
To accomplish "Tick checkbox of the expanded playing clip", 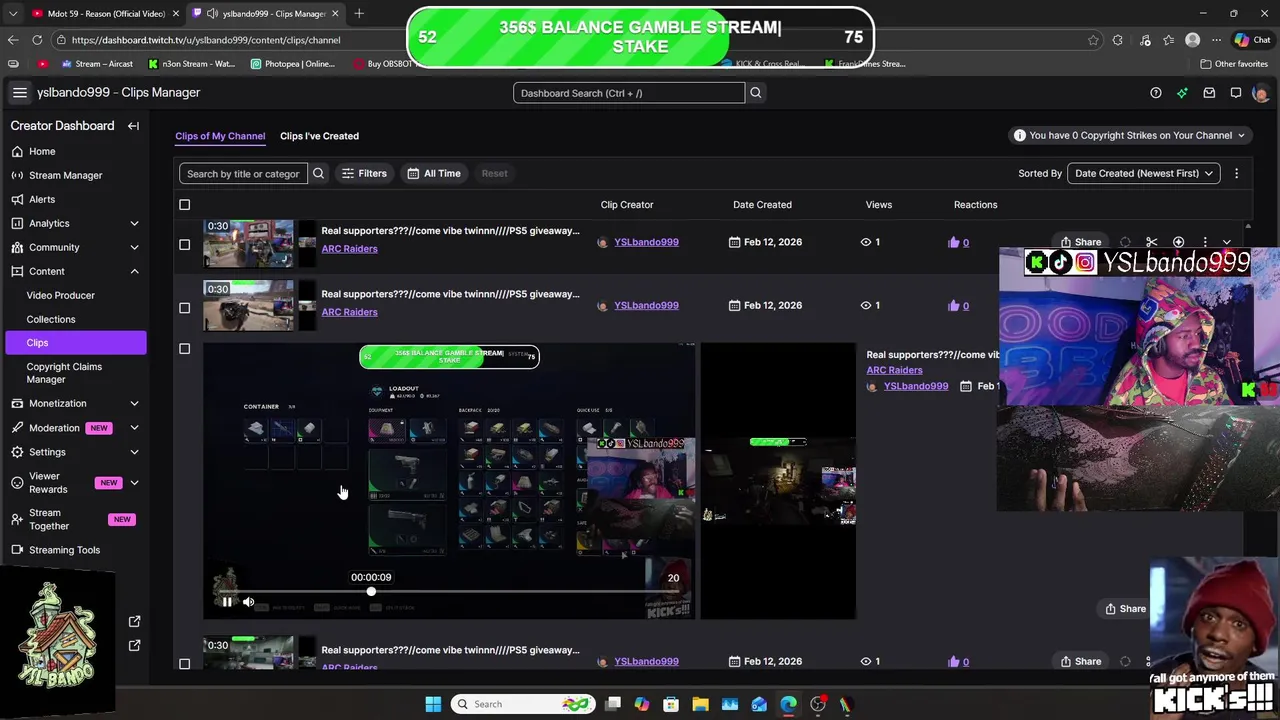I will [x=184, y=349].
